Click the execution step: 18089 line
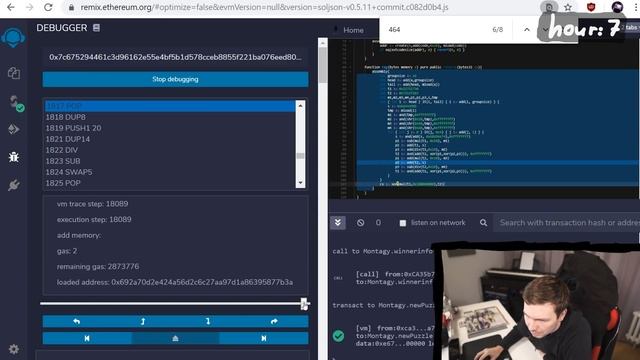Viewport: 640px width, 360px height. pos(94,220)
